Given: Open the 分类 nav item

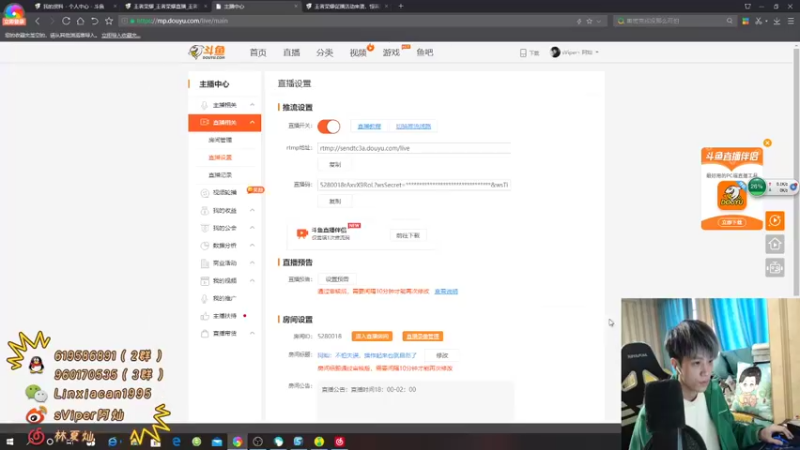Looking at the screenshot, I should coord(324,53).
